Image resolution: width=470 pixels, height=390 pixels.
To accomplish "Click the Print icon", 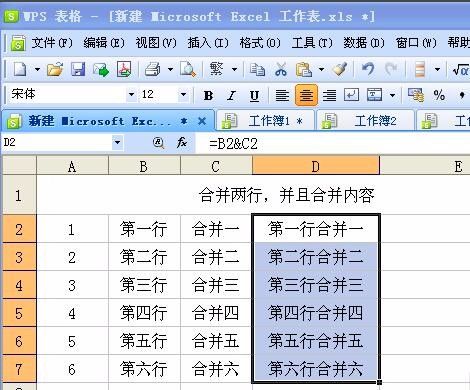I will [152, 69].
